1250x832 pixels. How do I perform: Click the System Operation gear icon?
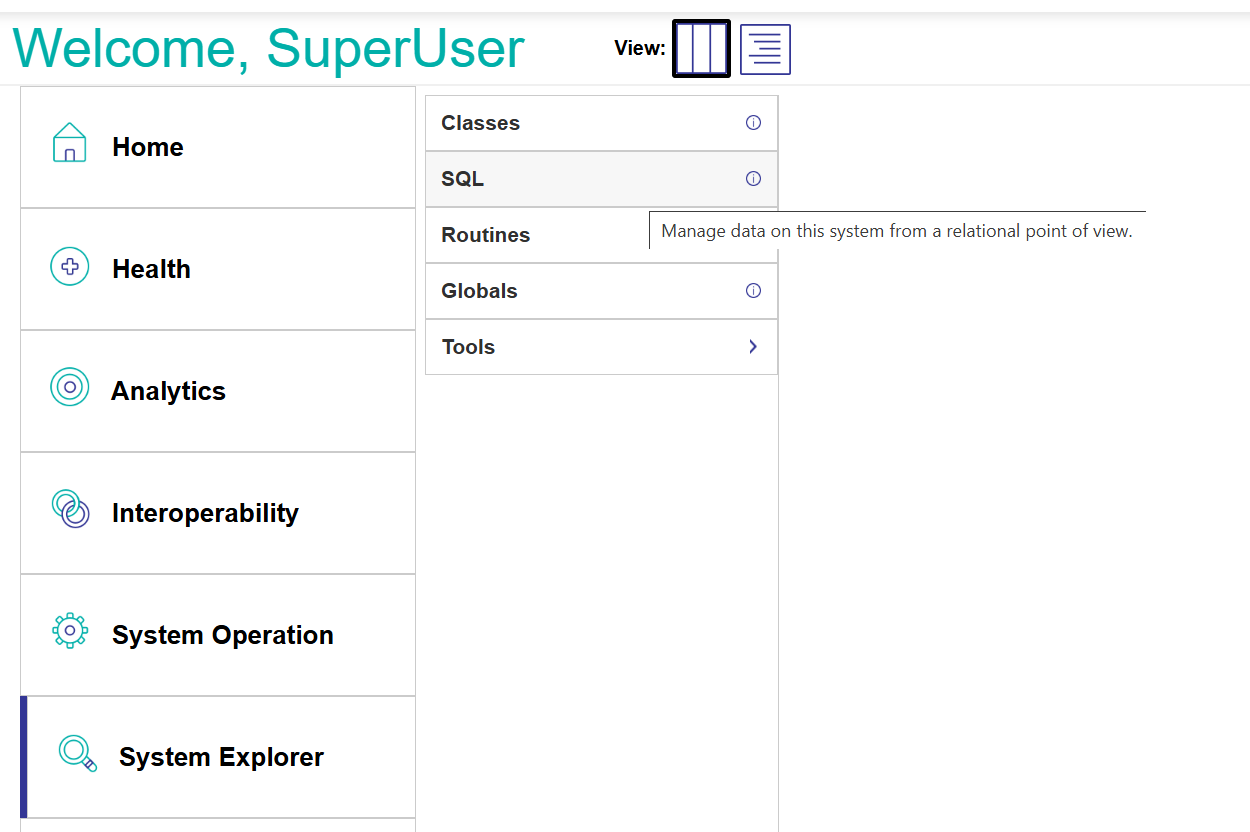(x=69, y=631)
